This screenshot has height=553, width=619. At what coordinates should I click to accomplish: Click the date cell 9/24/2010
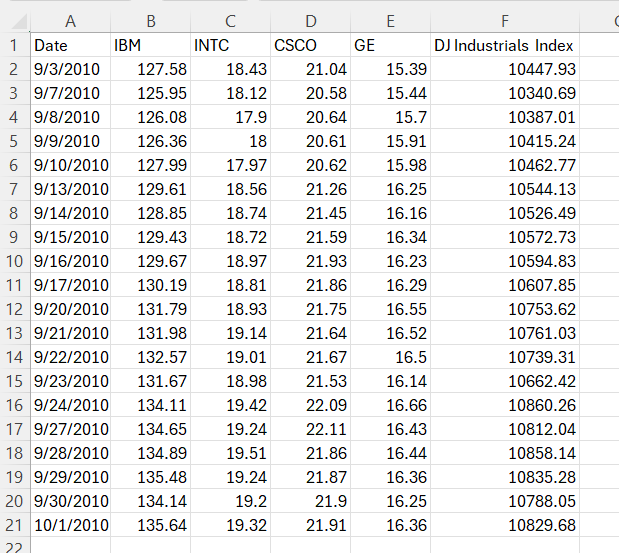(x=71, y=405)
